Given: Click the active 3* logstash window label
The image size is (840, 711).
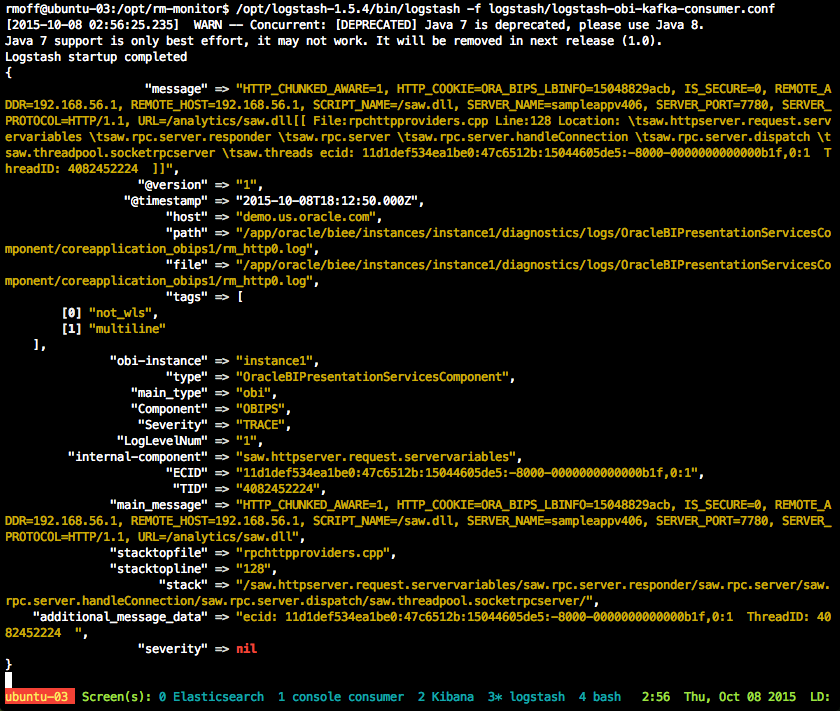Looking at the screenshot, I should (x=526, y=697).
